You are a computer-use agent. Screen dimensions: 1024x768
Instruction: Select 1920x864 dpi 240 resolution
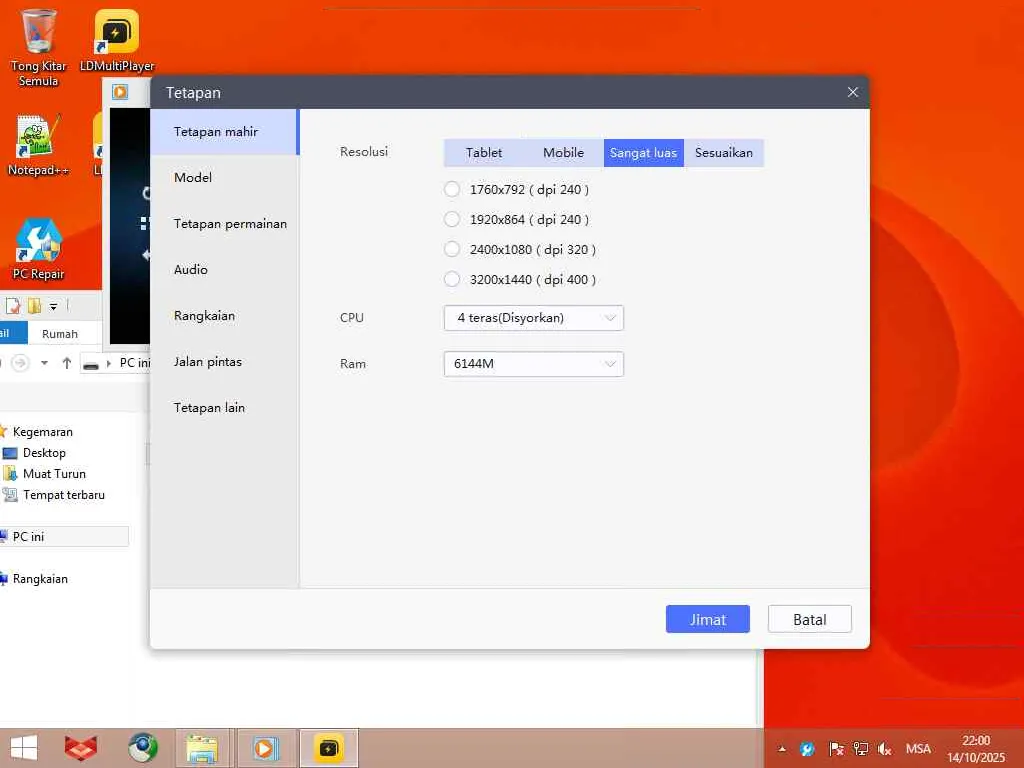tap(452, 219)
